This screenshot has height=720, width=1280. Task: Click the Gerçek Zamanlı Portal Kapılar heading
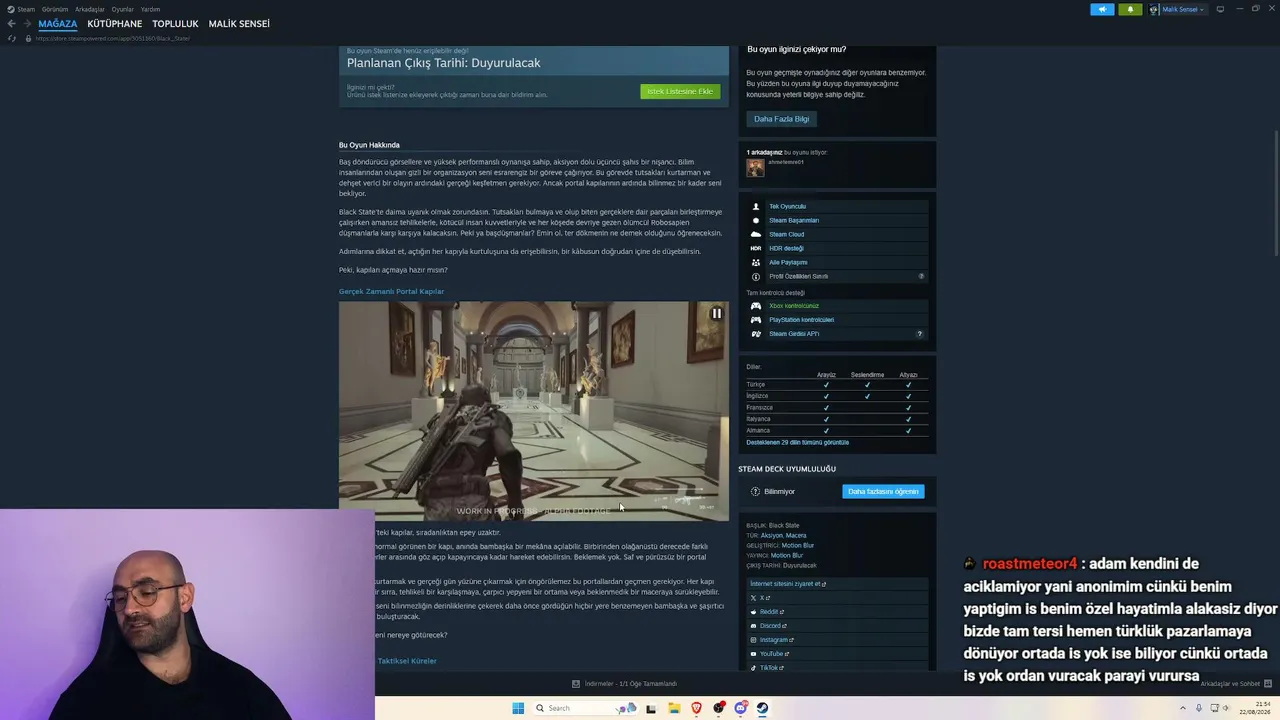tap(391, 291)
